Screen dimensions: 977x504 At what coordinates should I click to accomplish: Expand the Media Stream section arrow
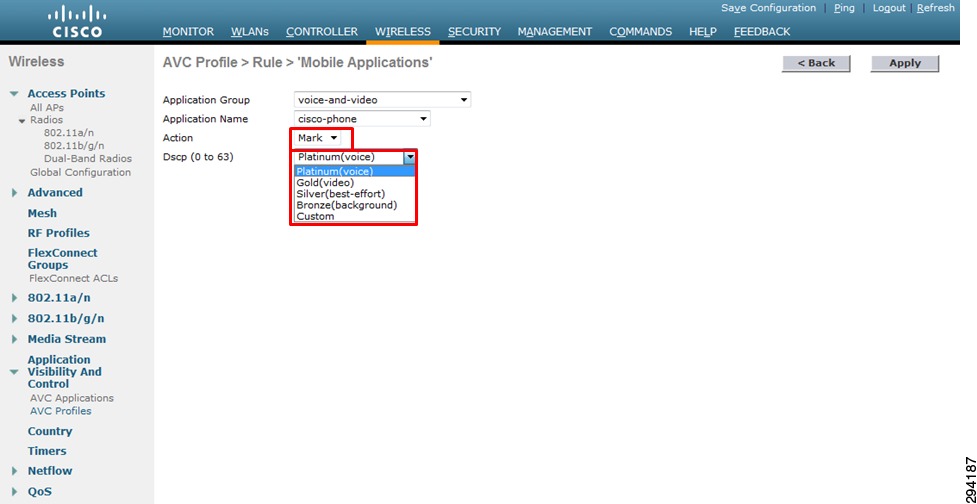(14, 340)
